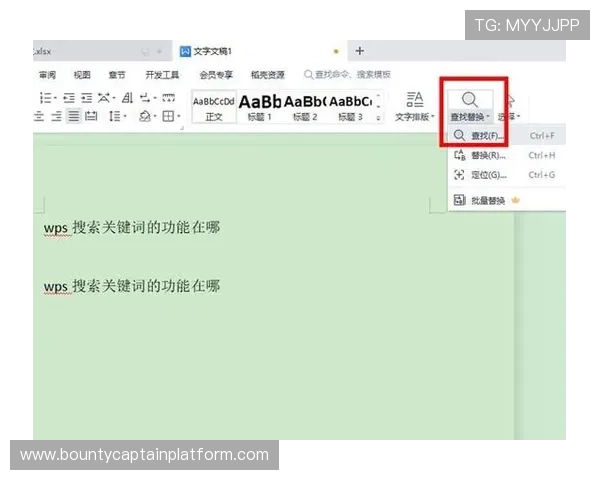Expand borders dropdown arrow
The width and height of the screenshot is (600, 480).
click(x=179, y=116)
